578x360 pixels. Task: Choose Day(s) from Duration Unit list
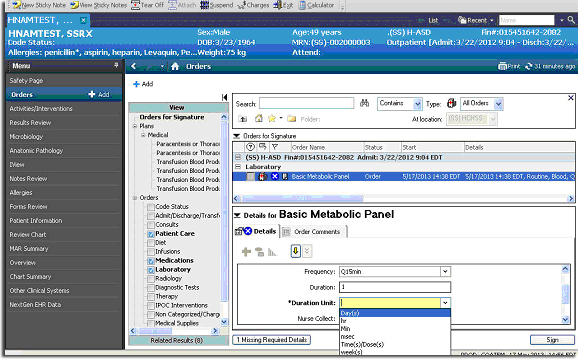tap(395, 313)
